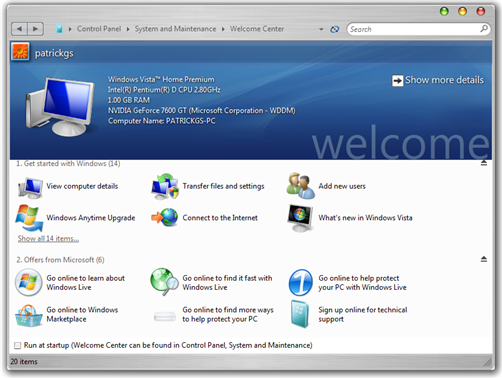The width and height of the screenshot is (502, 378).
Task: Close the window with red button
Action: click(x=481, y=11)
